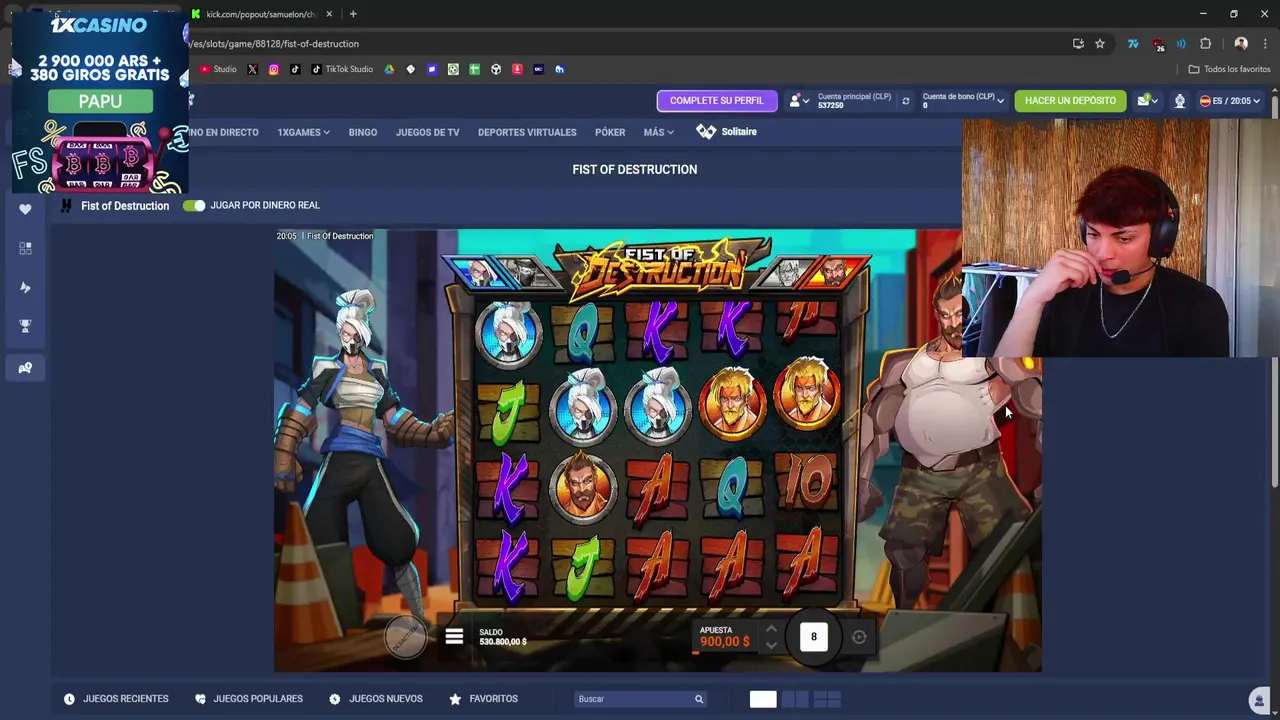Open YouTube Studio bookmark
The width and height of the screenshot is (1280, 720).
coord(218,69)
